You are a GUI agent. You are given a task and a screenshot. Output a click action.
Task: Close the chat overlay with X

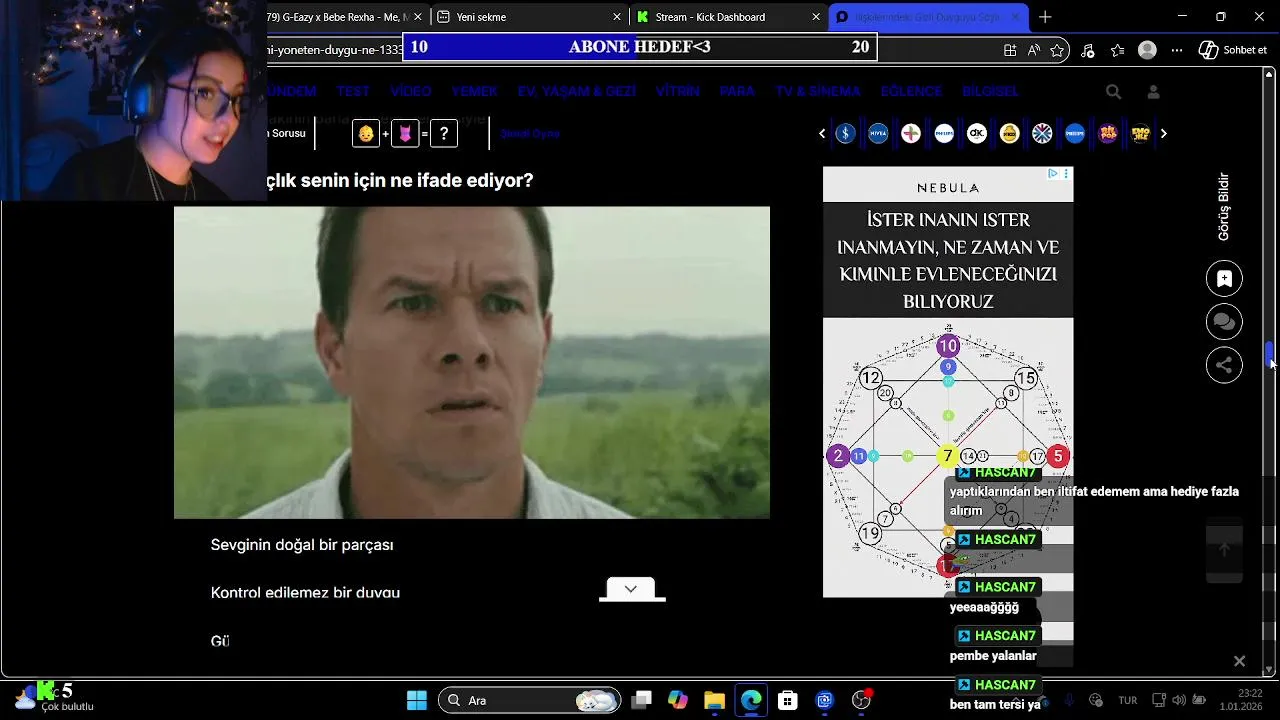[1239, 661]
